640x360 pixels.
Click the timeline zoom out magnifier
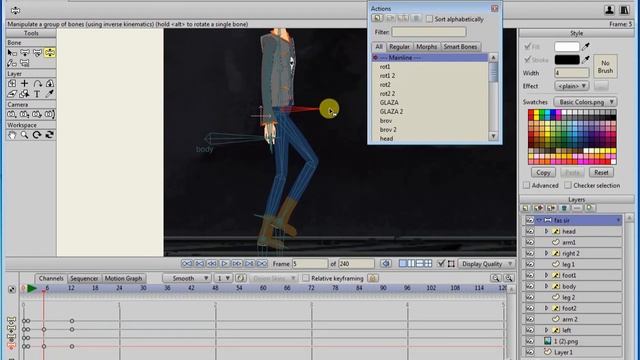[x=496, y=278]
